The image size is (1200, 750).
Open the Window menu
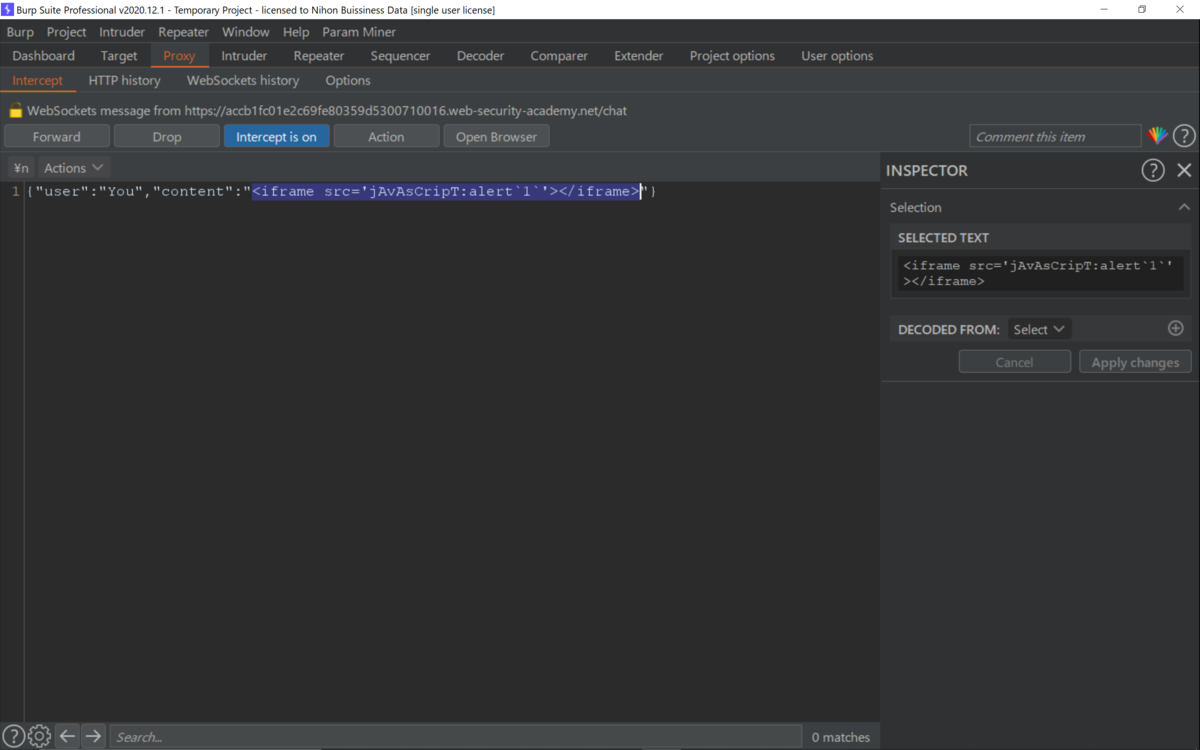(x=245, y=32)
